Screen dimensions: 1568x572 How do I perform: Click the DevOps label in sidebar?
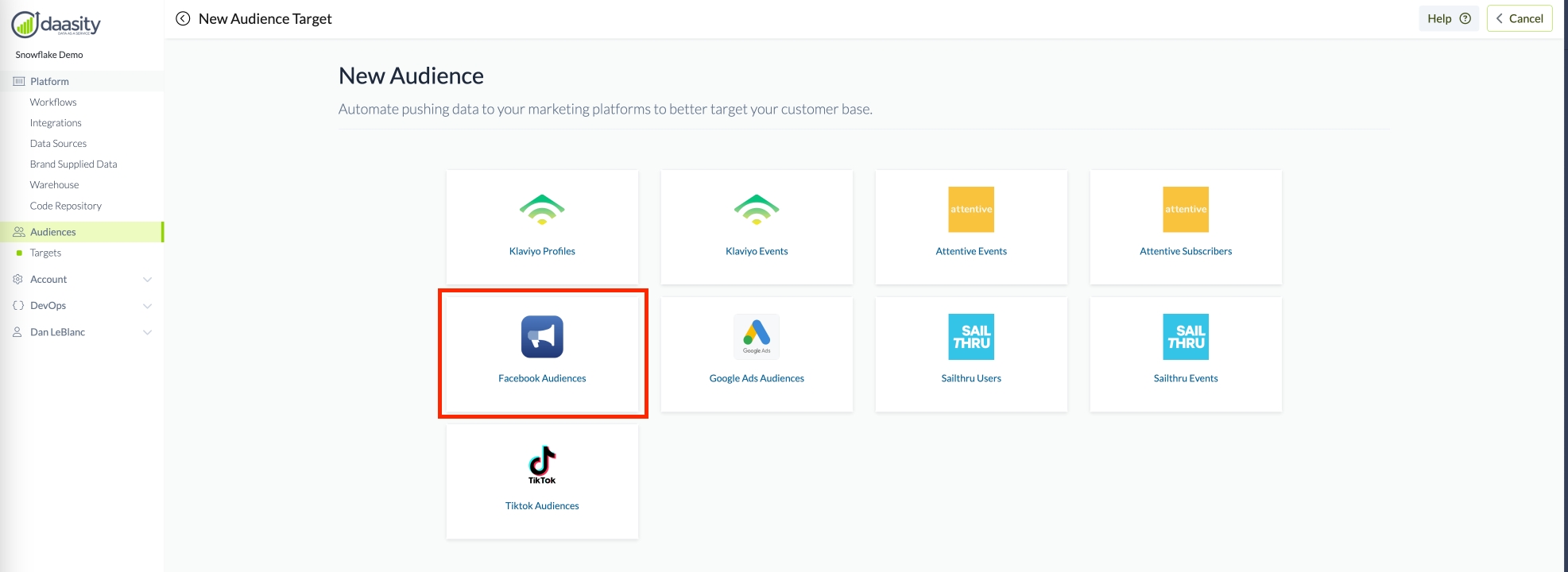(x=48, y=305)
